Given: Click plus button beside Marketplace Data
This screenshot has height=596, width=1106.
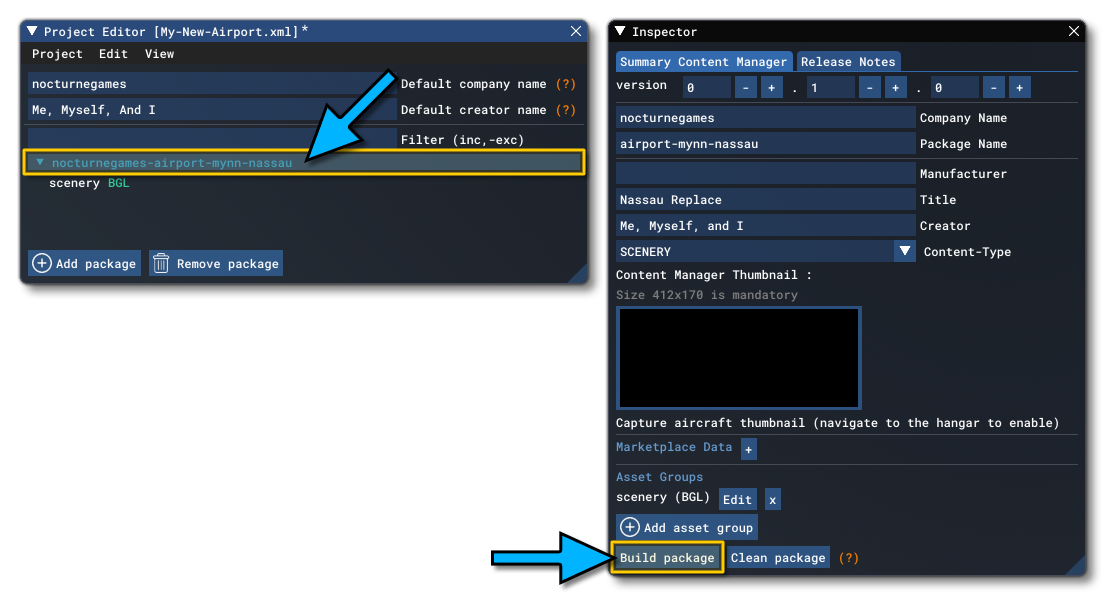Looking at the screenshot, I should click(x=749, y=449).
